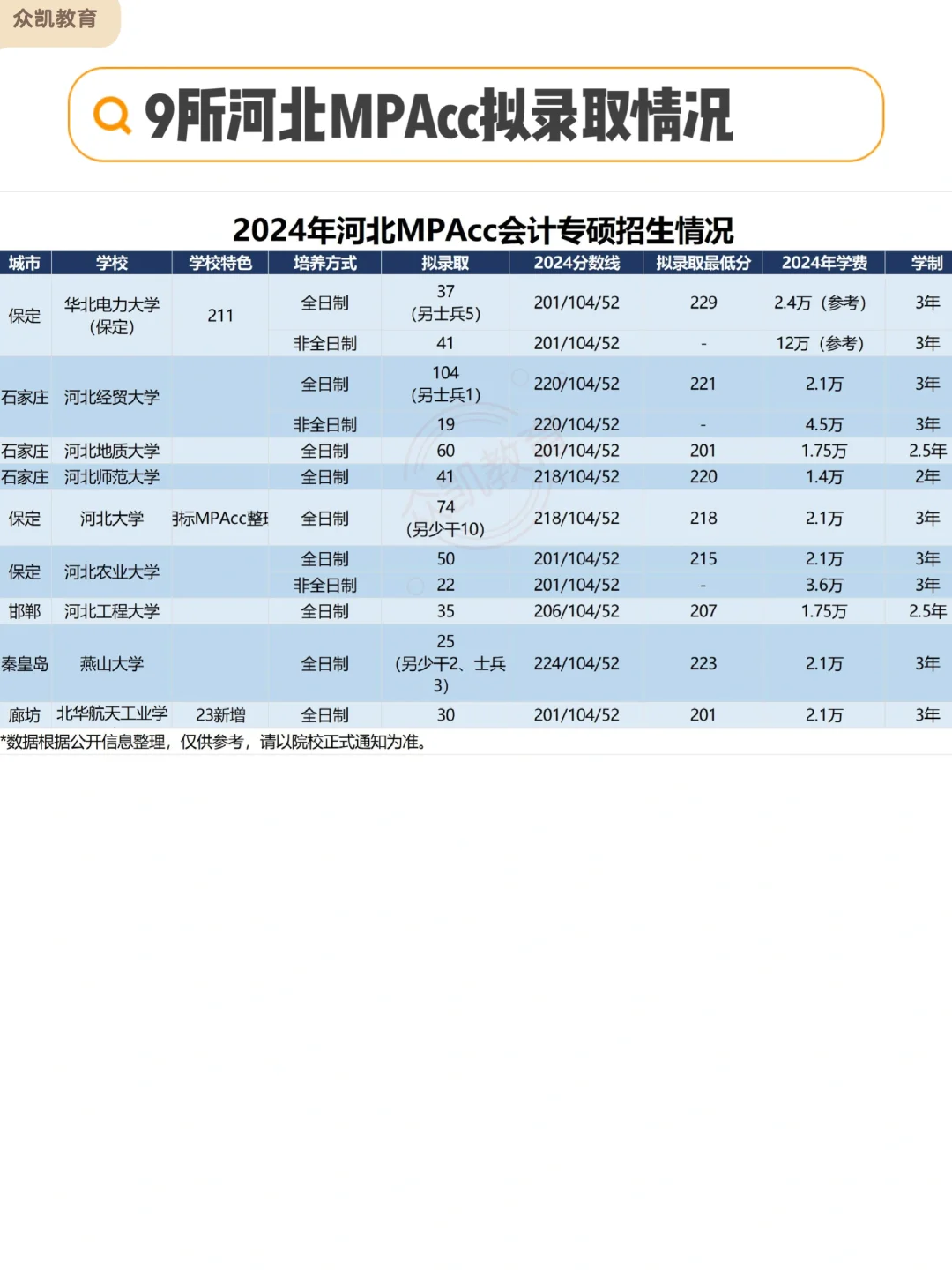The width and height of the screenshot is (952, 1270).
Task: Click the 23新增 feature cell
Action: (220, 715)
